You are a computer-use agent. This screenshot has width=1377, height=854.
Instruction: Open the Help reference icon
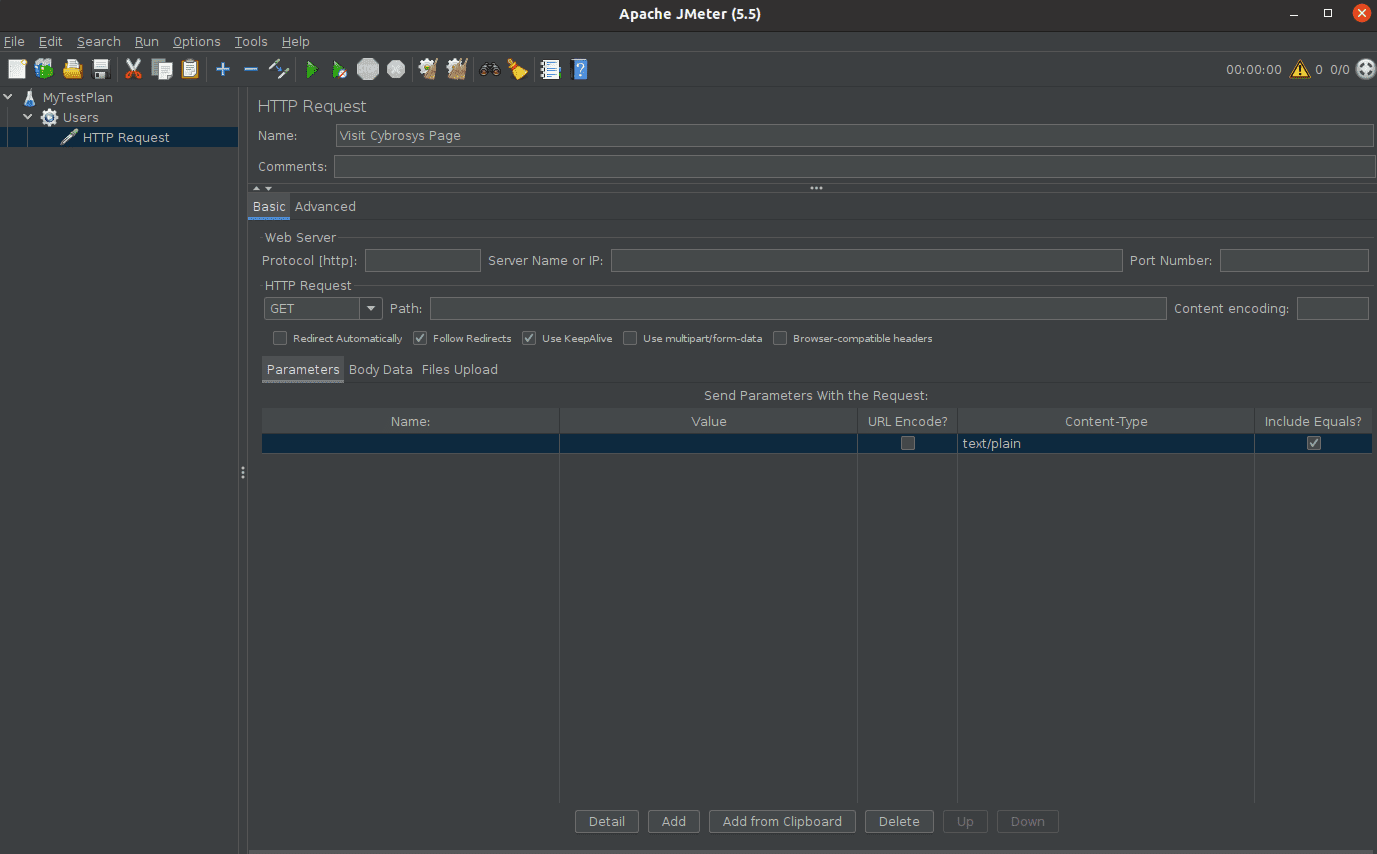pos(579,69)
